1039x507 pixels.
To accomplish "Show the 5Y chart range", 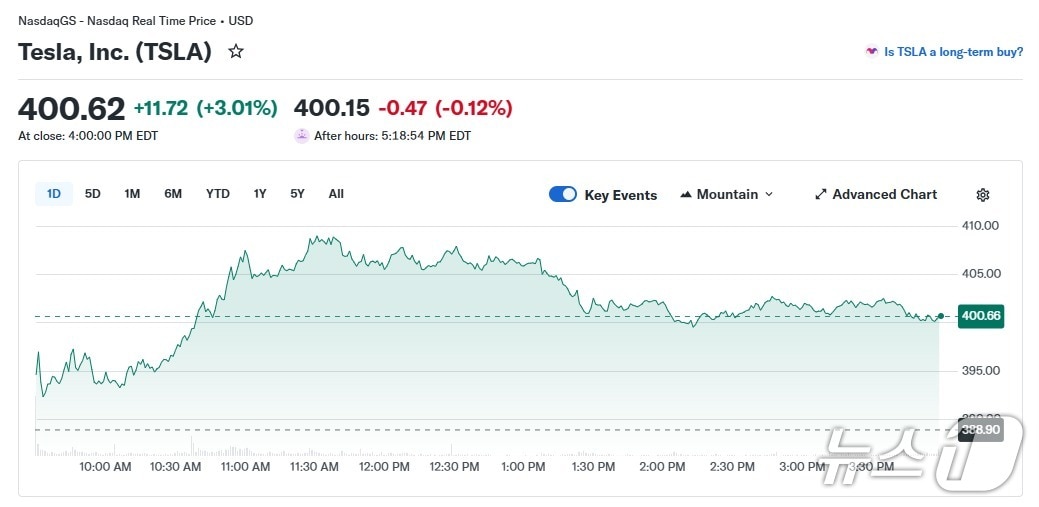I will [298, 194].
